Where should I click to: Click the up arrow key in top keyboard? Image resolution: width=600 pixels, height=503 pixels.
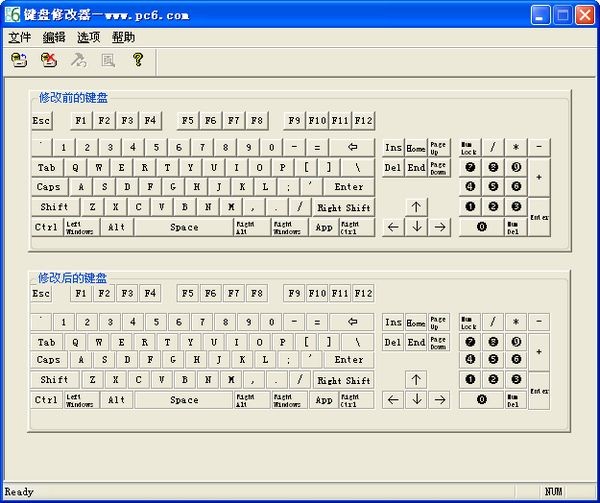[416, 207]
